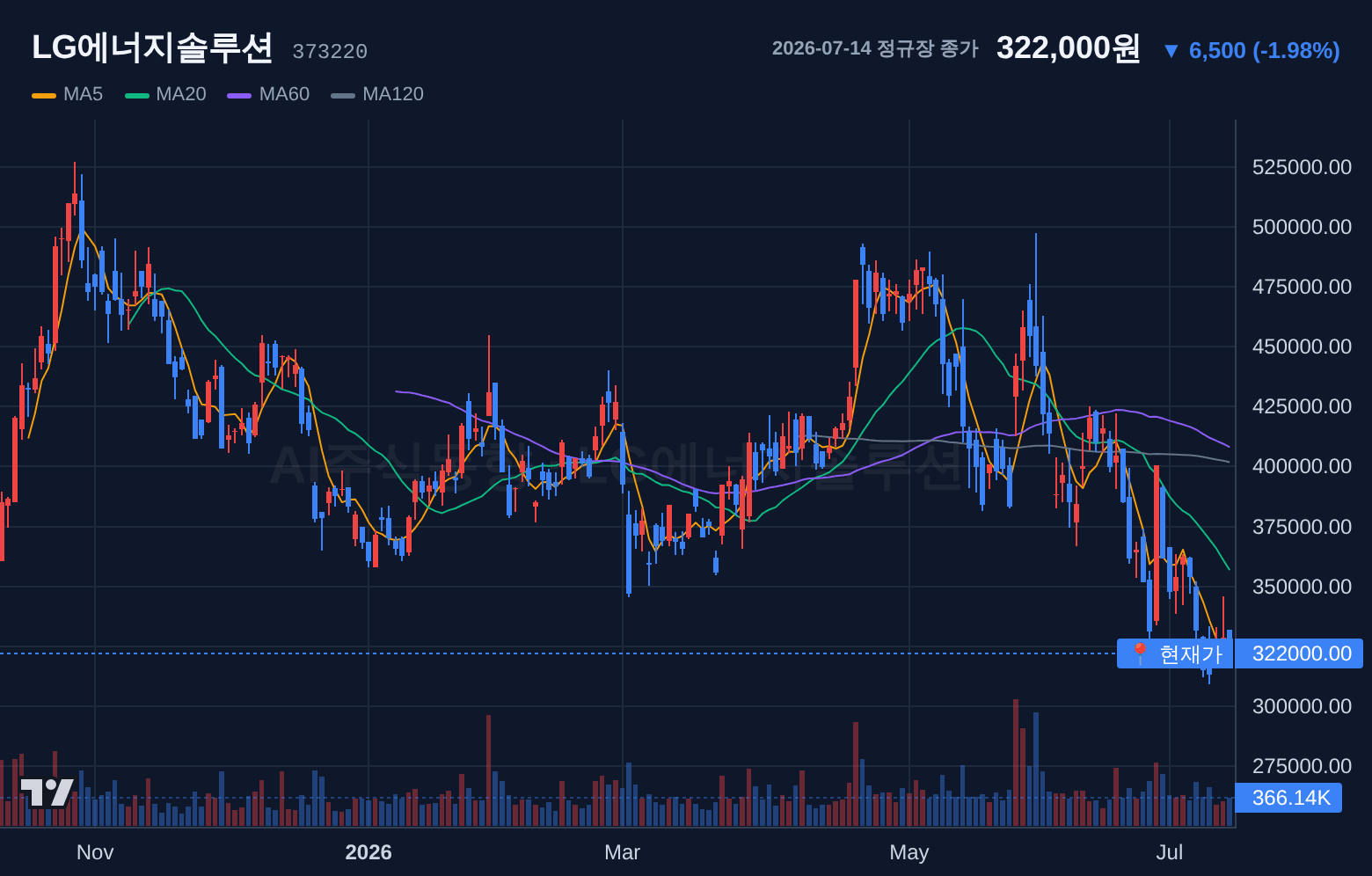Click the change value 6,500 (-1.98%)
1372x876 pixels.
1264,51
